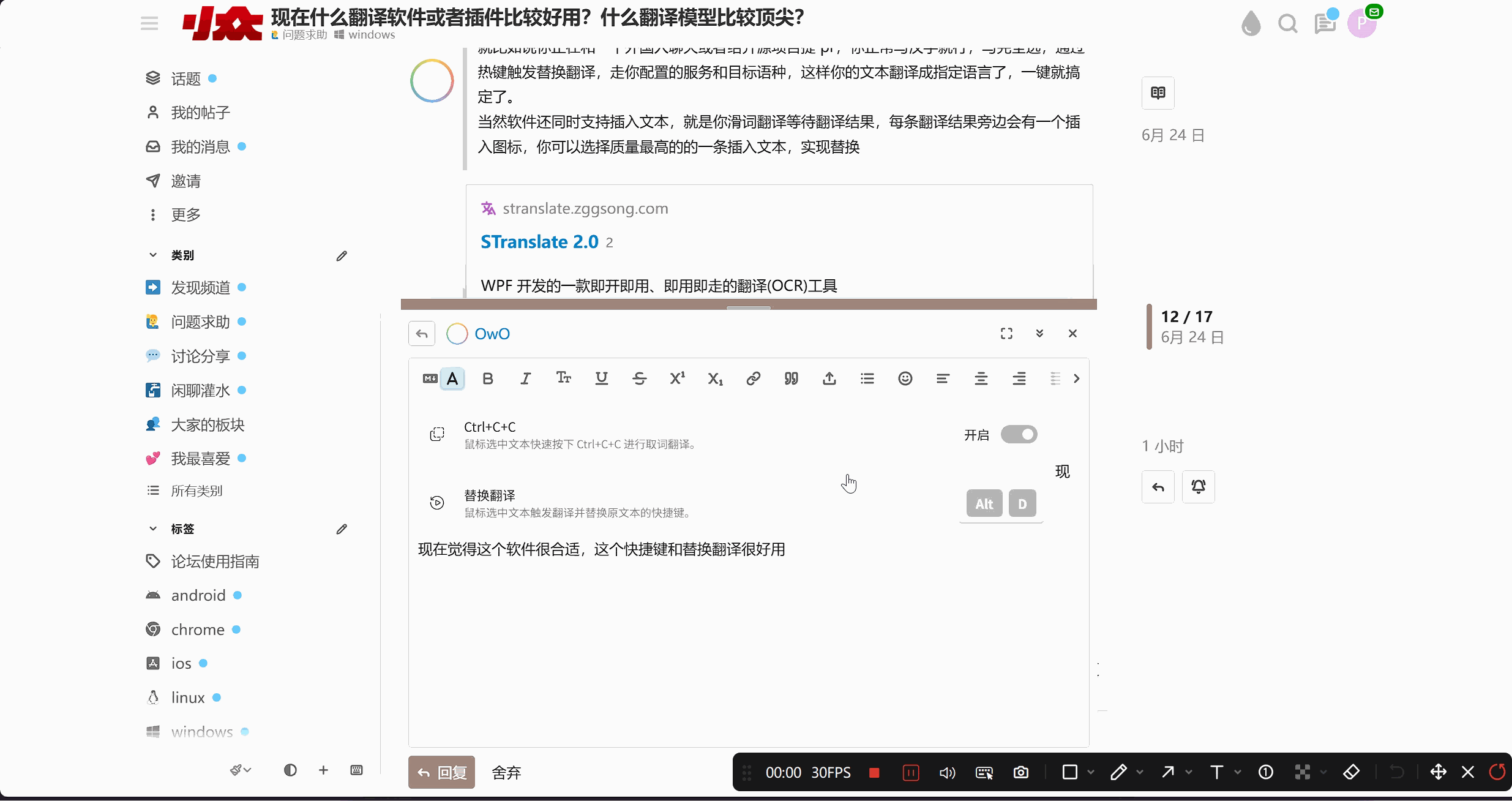Click the upload file icon in toolbar
The height and width of the screenshot is (801, 1512).
click(x=829, y=378)
